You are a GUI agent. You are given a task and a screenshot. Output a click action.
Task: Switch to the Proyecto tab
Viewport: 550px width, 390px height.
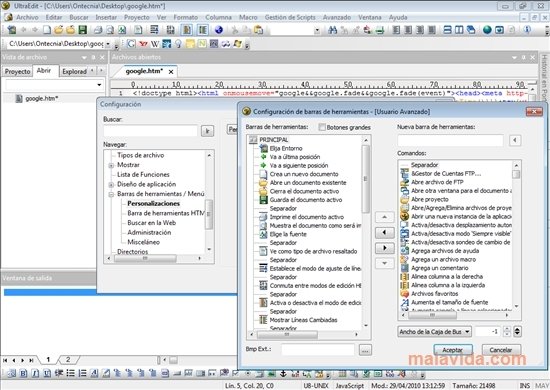17,71
